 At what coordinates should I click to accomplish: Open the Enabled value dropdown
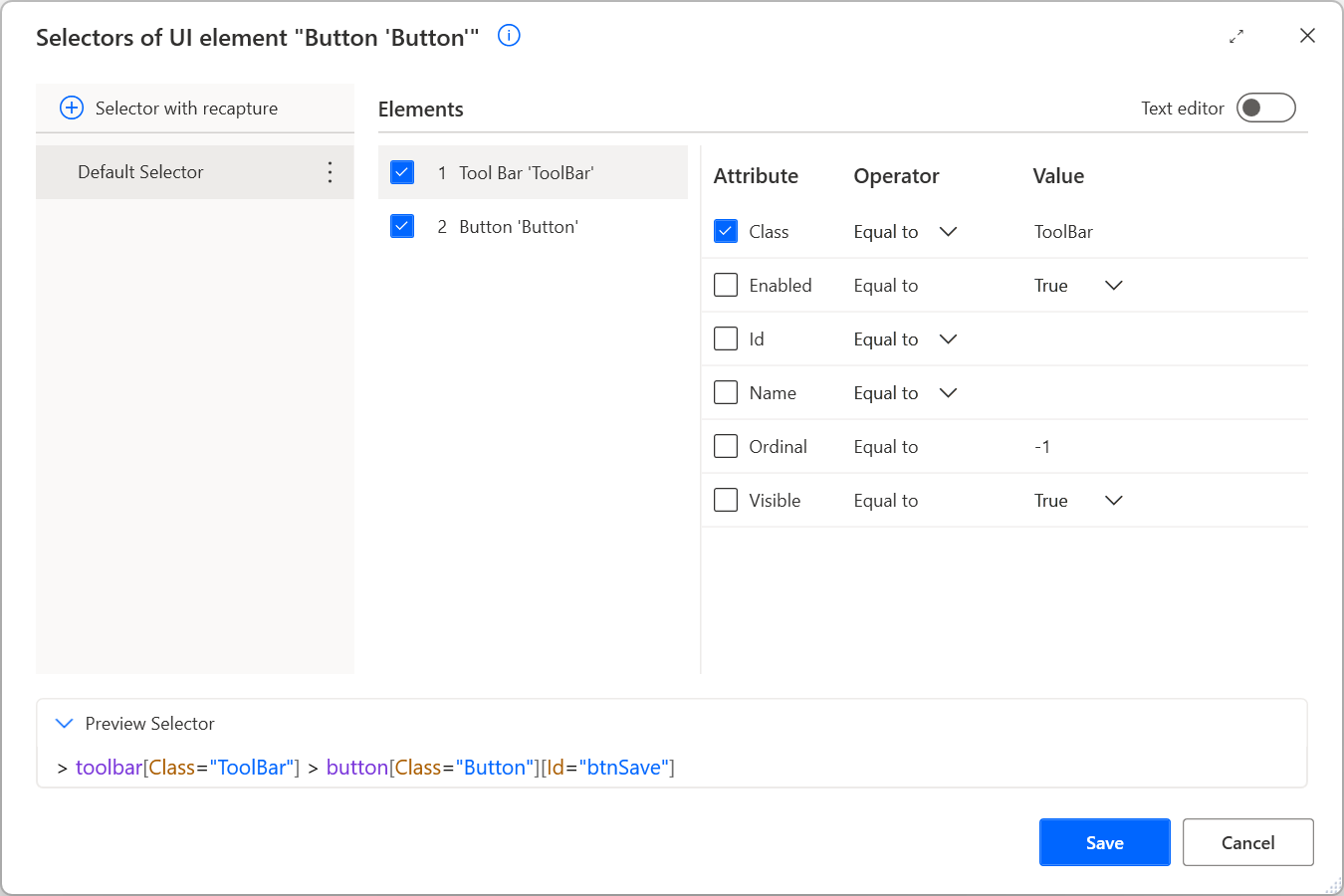pos(1113,285)
